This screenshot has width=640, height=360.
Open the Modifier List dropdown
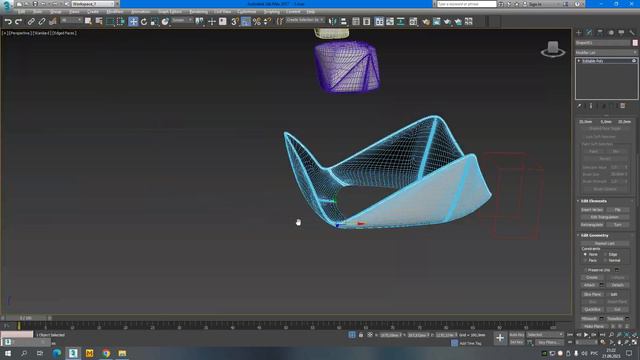coord(606,53)
